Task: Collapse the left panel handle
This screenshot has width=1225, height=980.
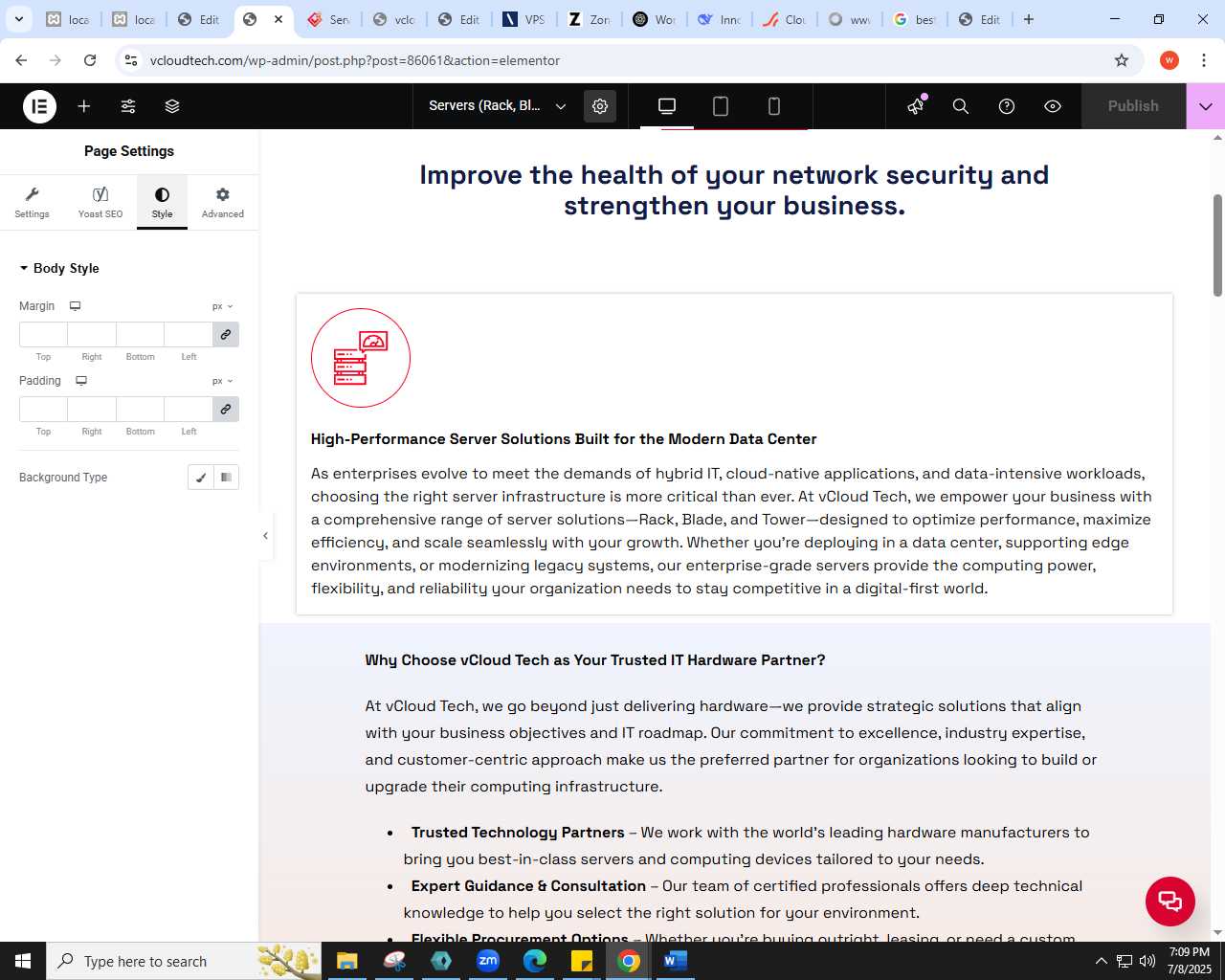Action: (265, 536)
